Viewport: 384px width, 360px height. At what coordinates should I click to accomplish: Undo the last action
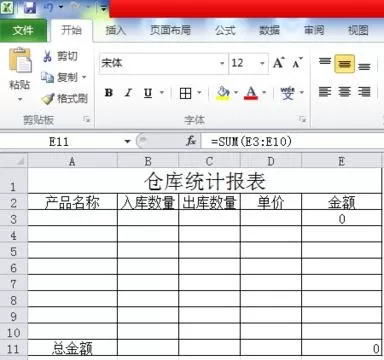pyautogui.click(x=49, y=7)
